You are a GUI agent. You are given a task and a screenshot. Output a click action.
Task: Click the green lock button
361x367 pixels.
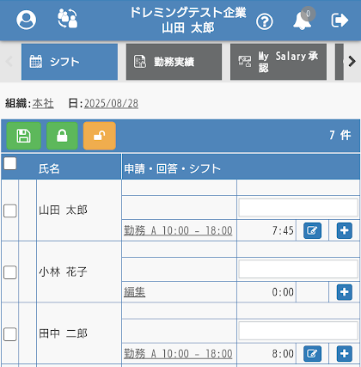(x=62, y=136)
